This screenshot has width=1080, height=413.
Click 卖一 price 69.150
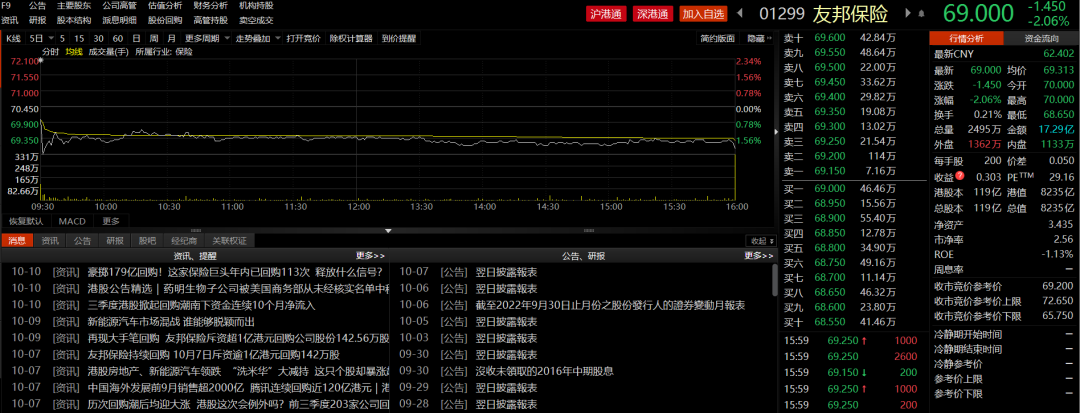click(x=829, y=170)
